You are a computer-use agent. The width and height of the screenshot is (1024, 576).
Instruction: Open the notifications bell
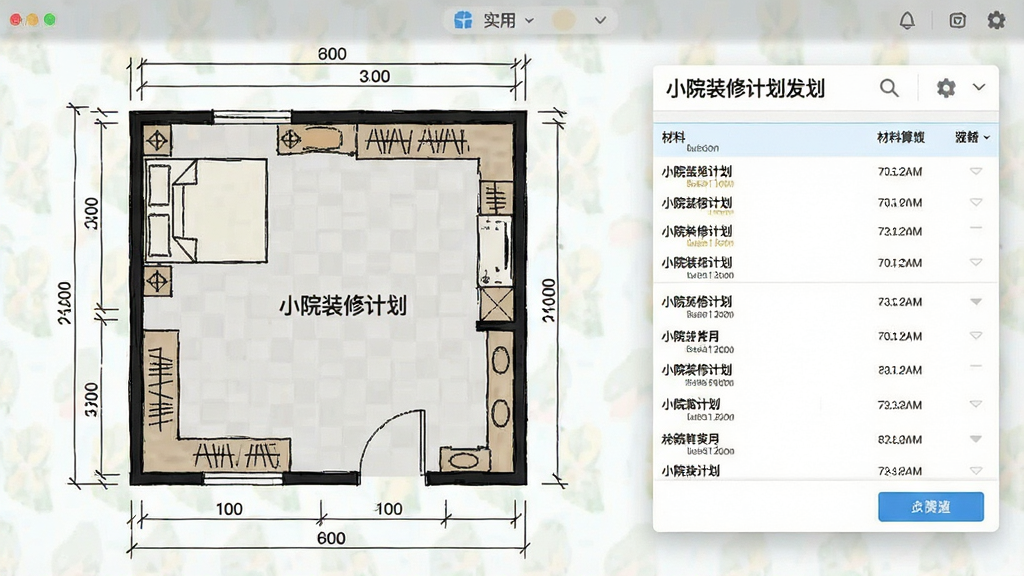(x=907, y=20)
